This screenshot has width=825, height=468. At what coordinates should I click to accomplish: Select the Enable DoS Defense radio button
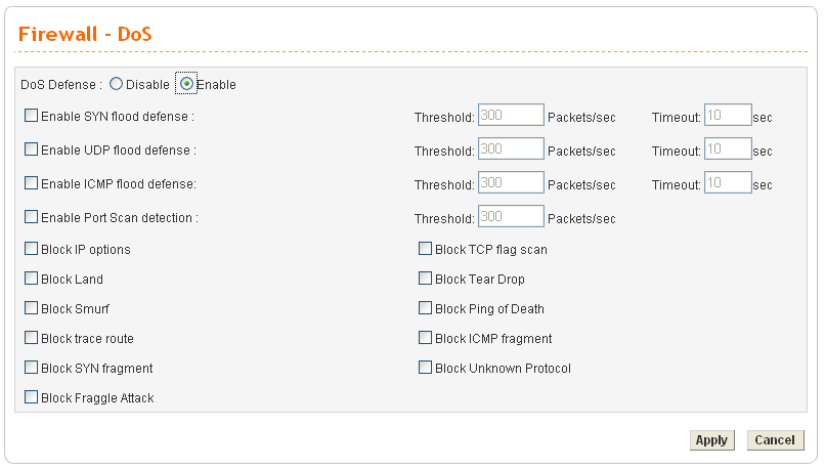[x=186, y=85]
